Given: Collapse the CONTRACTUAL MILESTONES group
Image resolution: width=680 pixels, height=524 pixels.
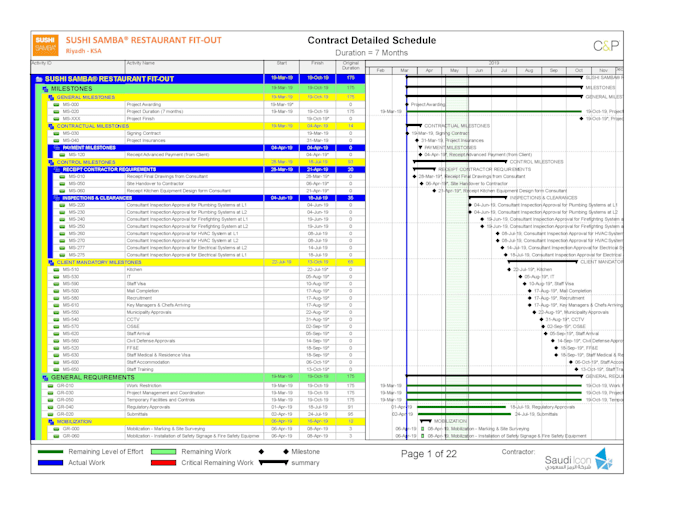Looking at the screenshot, I should coord(51,126).
